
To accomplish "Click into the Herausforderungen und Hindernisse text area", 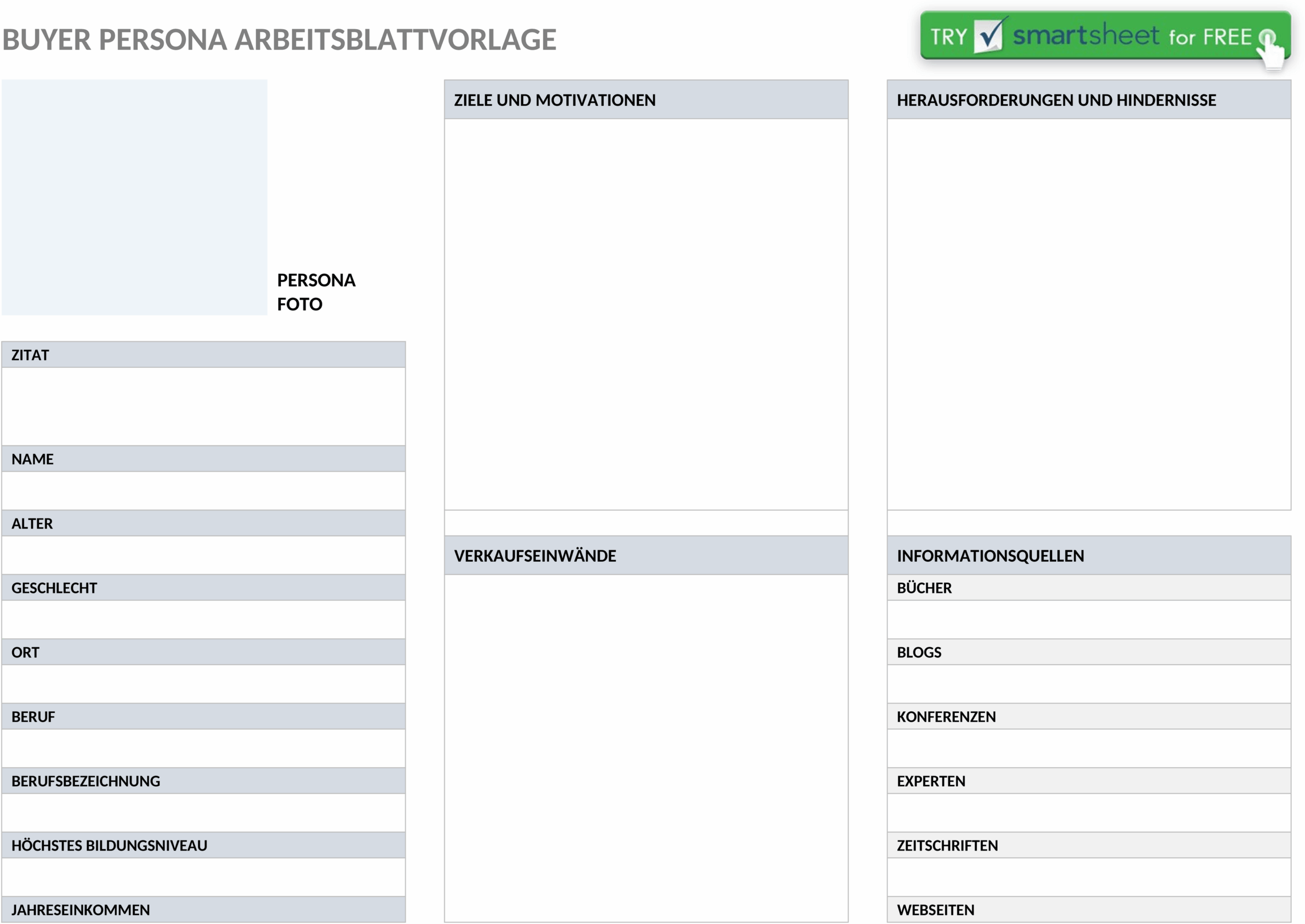I will tap(1089, 314).
